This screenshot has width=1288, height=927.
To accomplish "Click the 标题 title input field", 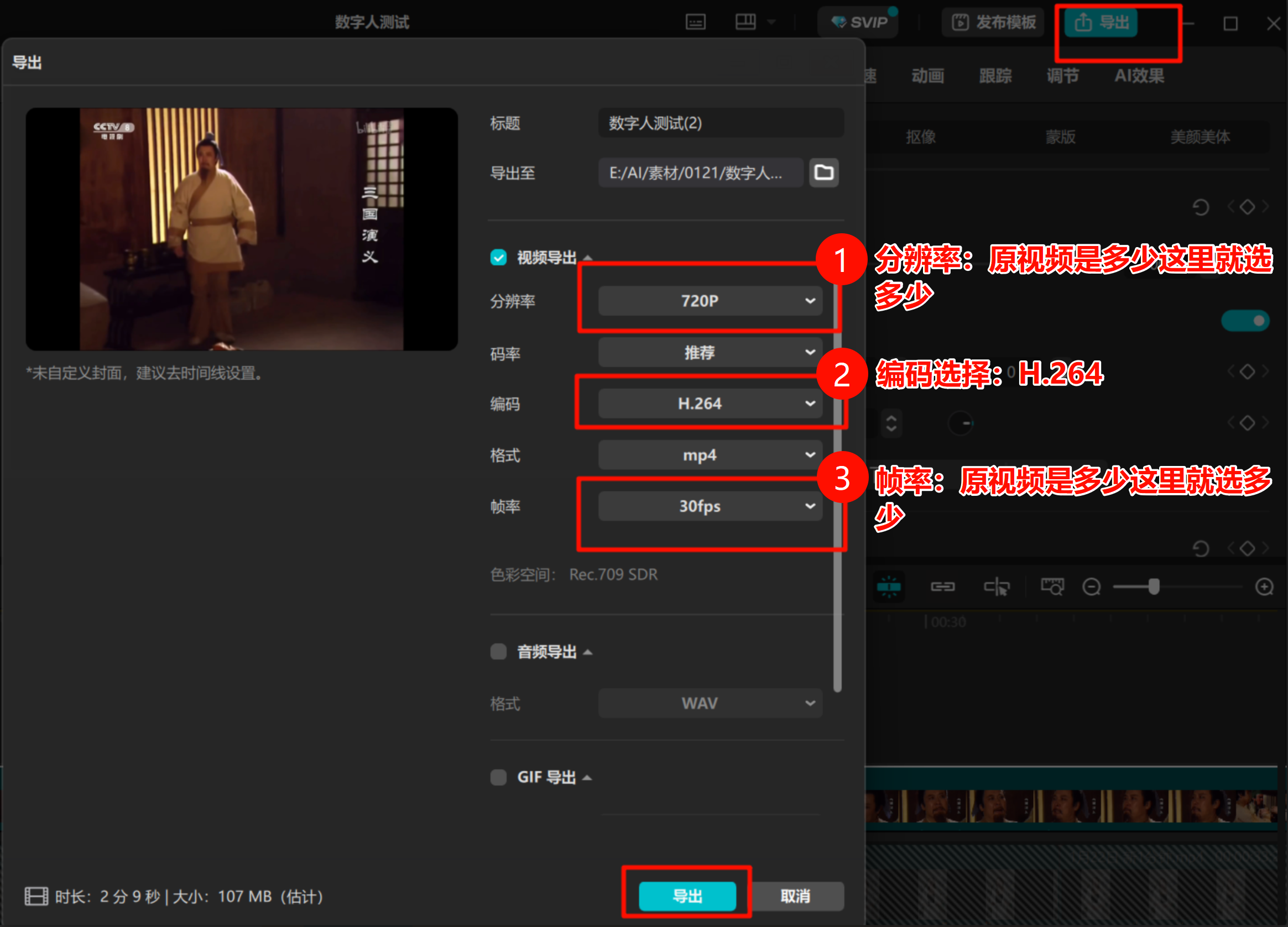I will (x=720, y=123).
